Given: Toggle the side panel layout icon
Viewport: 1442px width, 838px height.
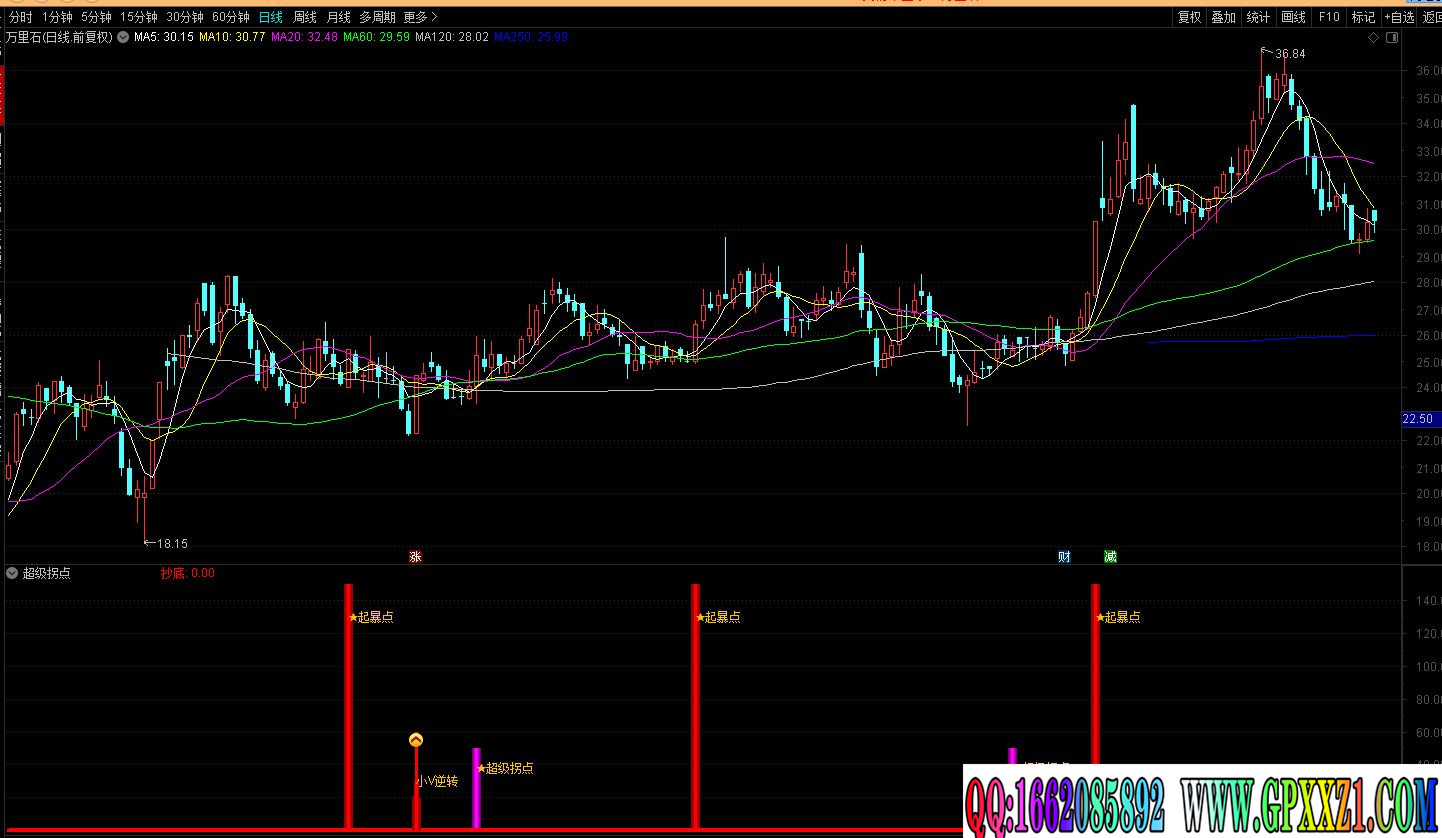Looking at the screenshot, I should click(1391, 38).
